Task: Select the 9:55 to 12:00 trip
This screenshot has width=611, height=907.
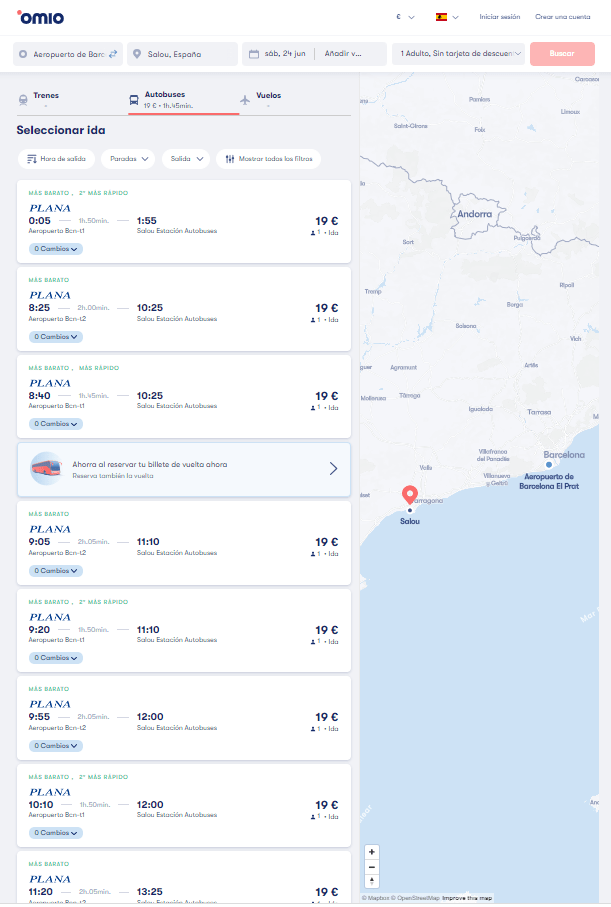Action: coord(184,718)
